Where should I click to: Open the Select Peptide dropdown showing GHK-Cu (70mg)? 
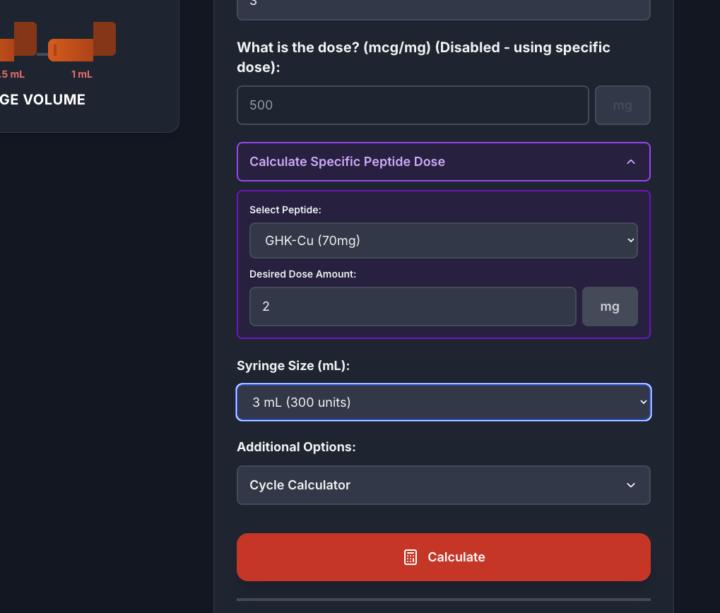click(x=442, y=241)
